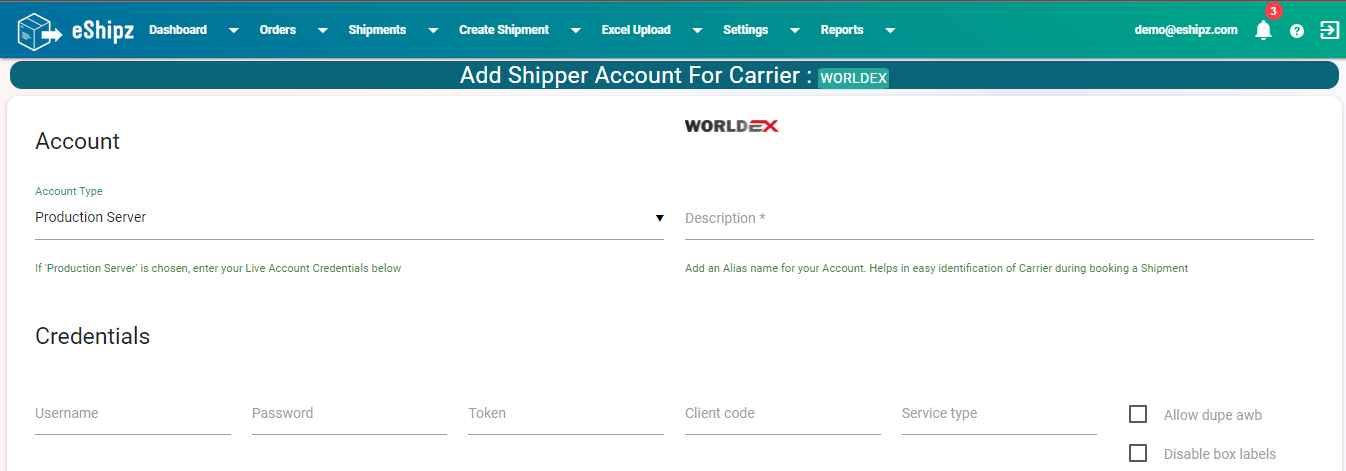Focus the Description input field
Screen dimensions: 1346x471
pos(999,219)
